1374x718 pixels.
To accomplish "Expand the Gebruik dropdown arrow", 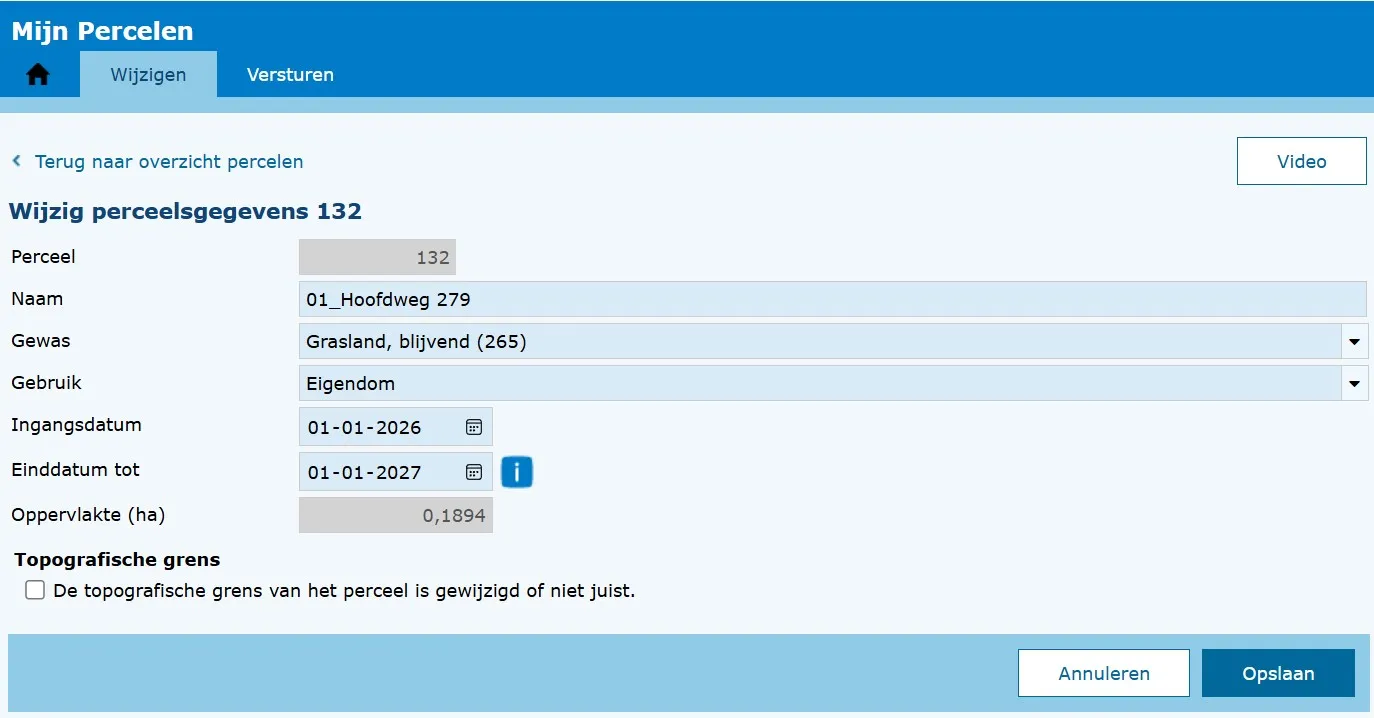I will click(x=1354, y=384).
